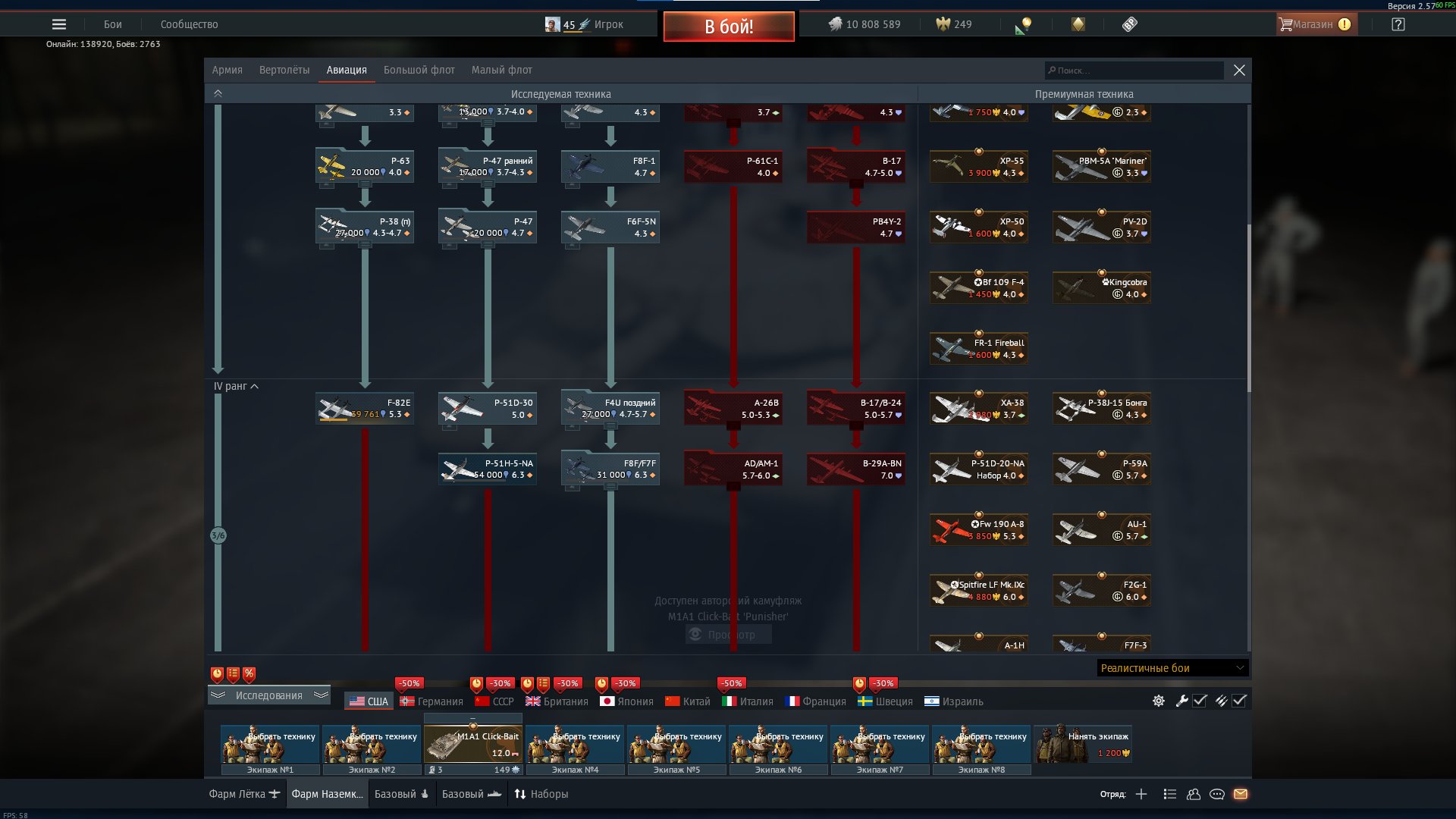Select the СССР nation tab

click(x=494, y=701)
